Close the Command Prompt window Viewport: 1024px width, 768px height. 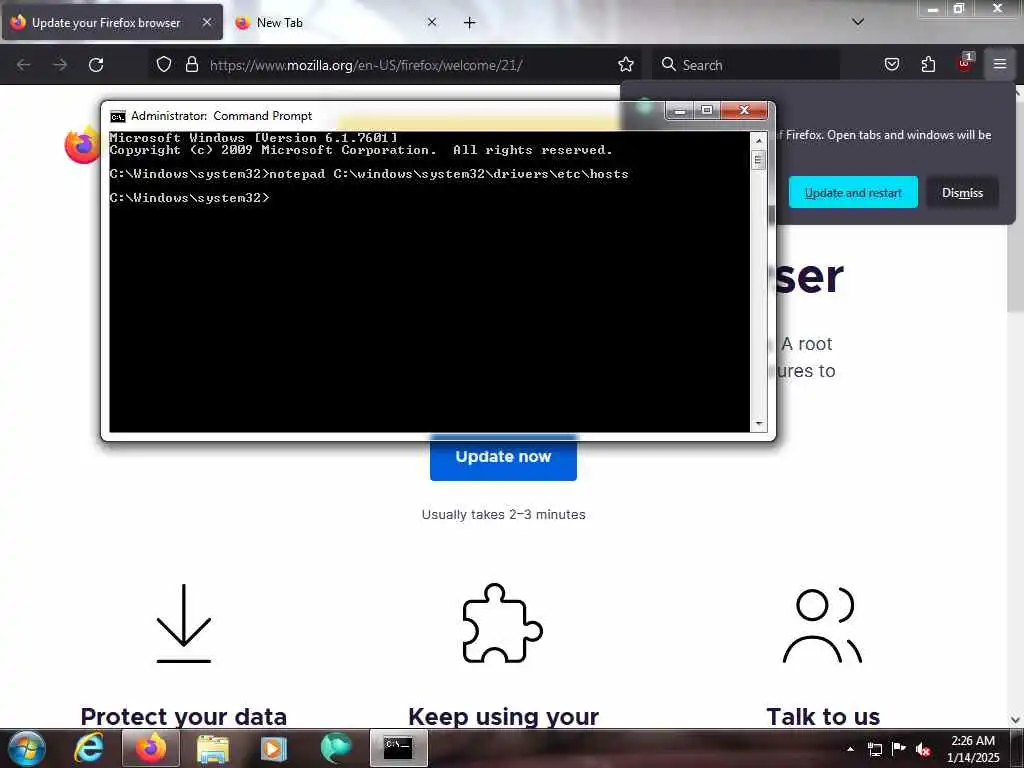pyautogui.click(x=744, y=110)
